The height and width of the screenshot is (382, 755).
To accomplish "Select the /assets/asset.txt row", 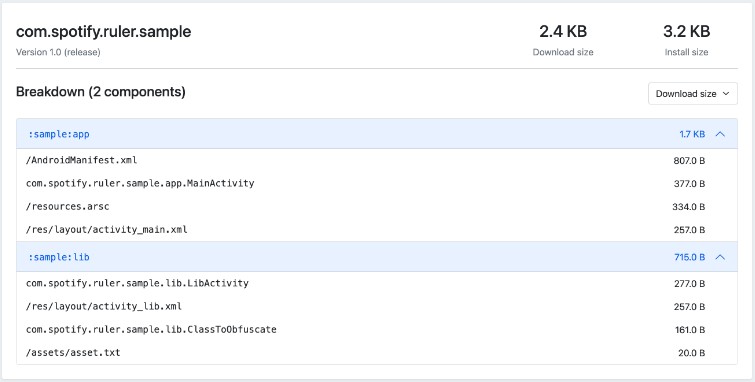I will pyautogui.click(x=377, y=353).
